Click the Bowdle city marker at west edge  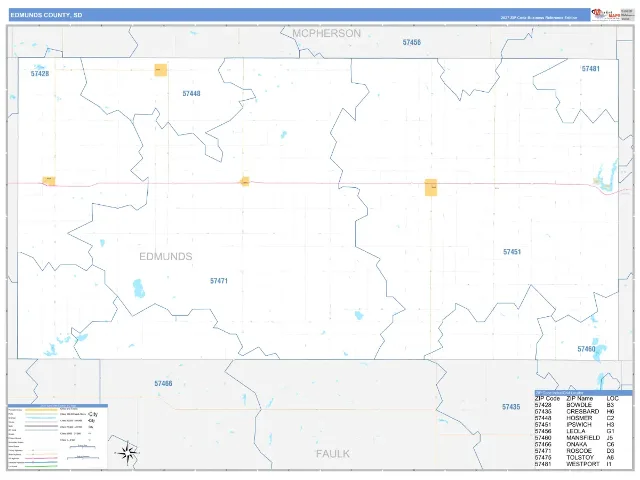[x=49, y=181]
